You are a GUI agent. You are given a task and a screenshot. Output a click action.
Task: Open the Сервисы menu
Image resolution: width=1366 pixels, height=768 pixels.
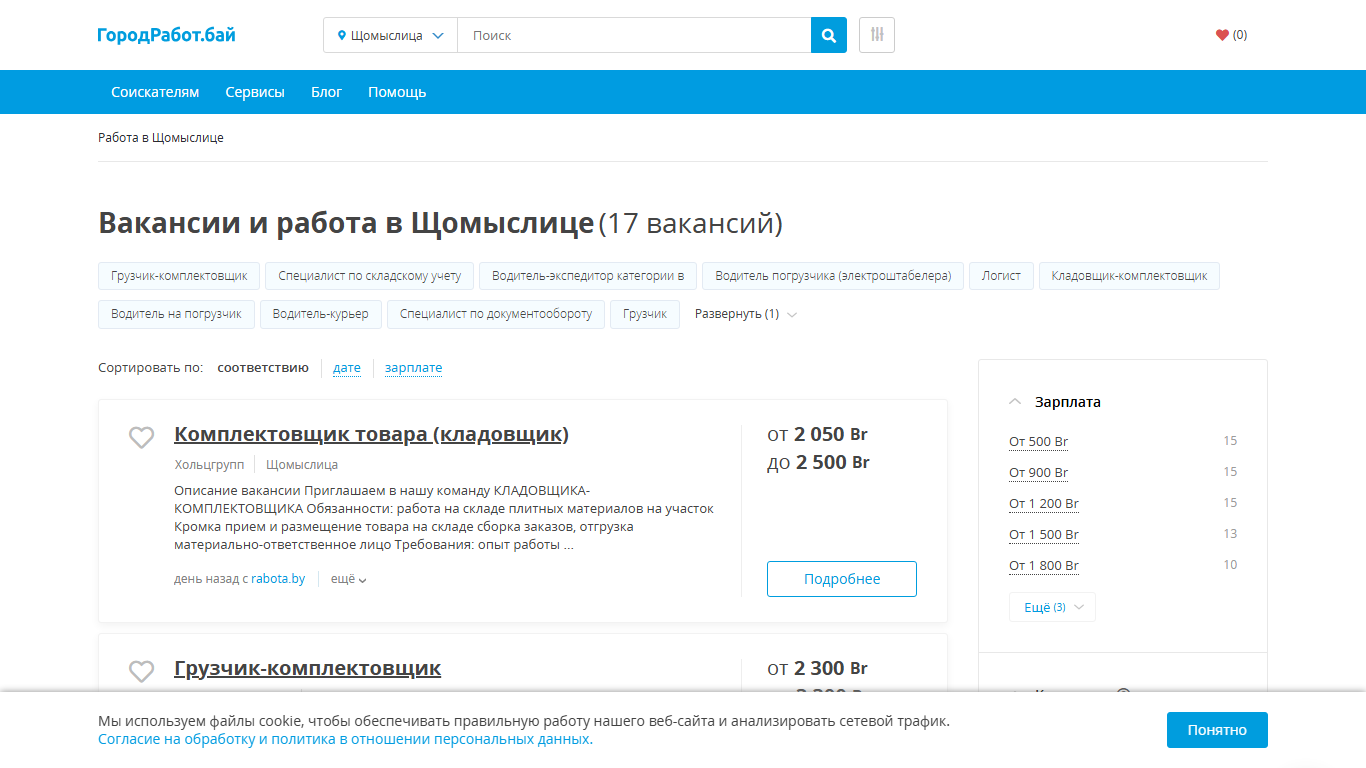tap(255, 92)
